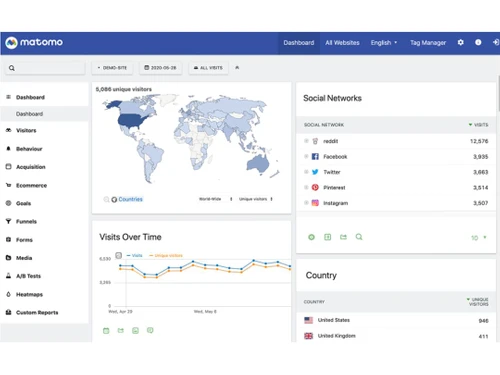Click the green table icon under Social Networks
The height and width of the screenshot is (375, 500).
coord(328,237)
